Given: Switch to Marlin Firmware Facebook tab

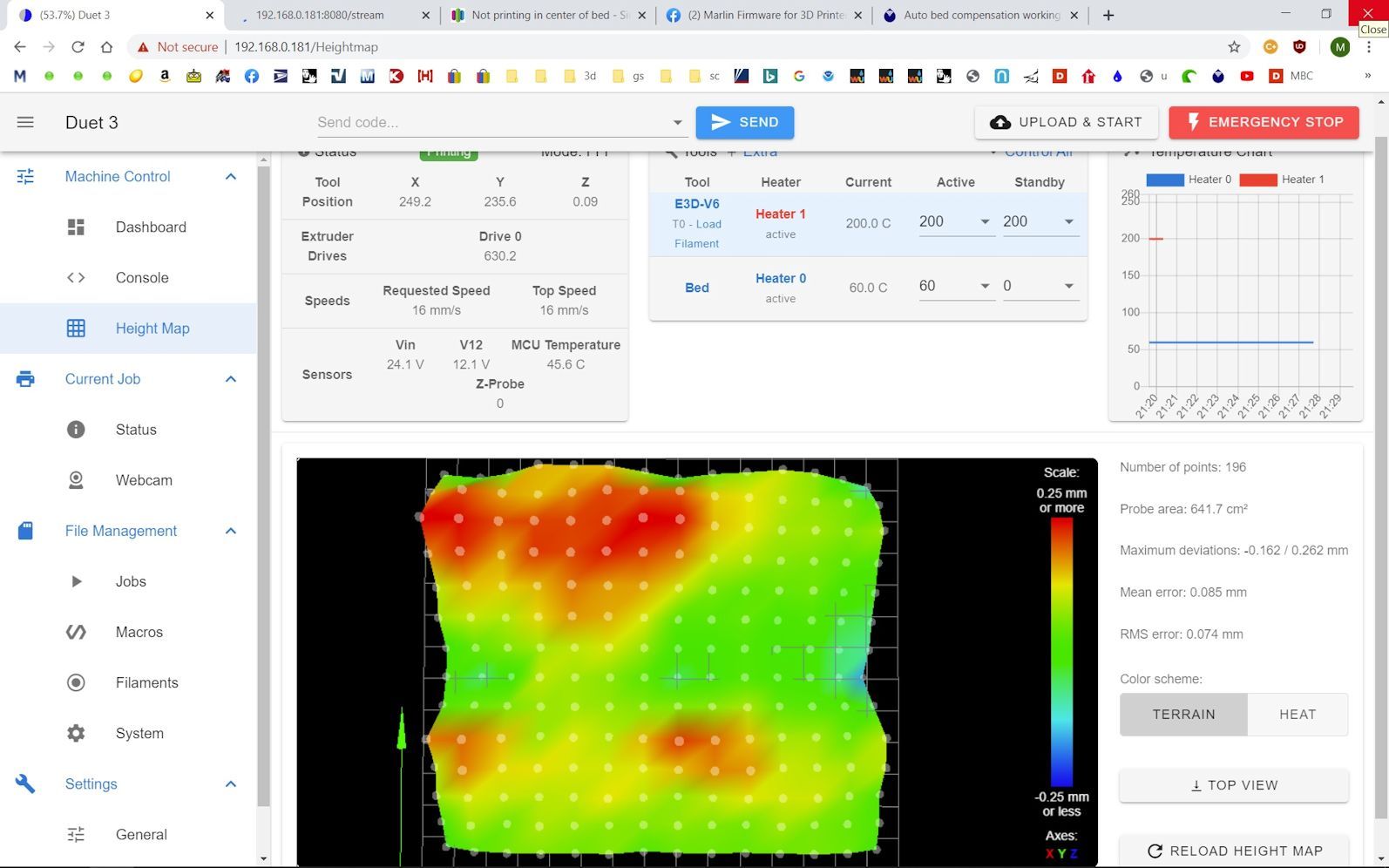Looking at the screenshot, I should tap(765, 15).
